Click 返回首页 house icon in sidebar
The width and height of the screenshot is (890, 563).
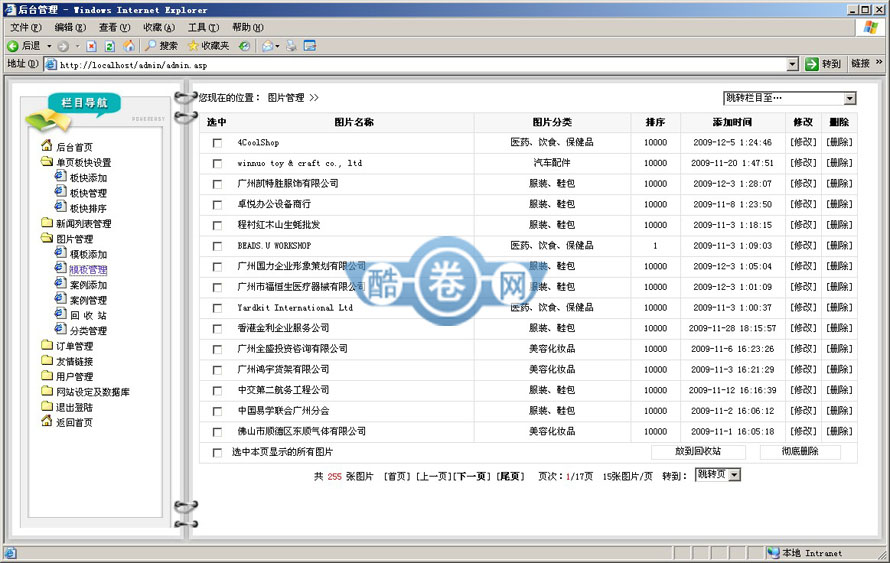tap(47, 421)
